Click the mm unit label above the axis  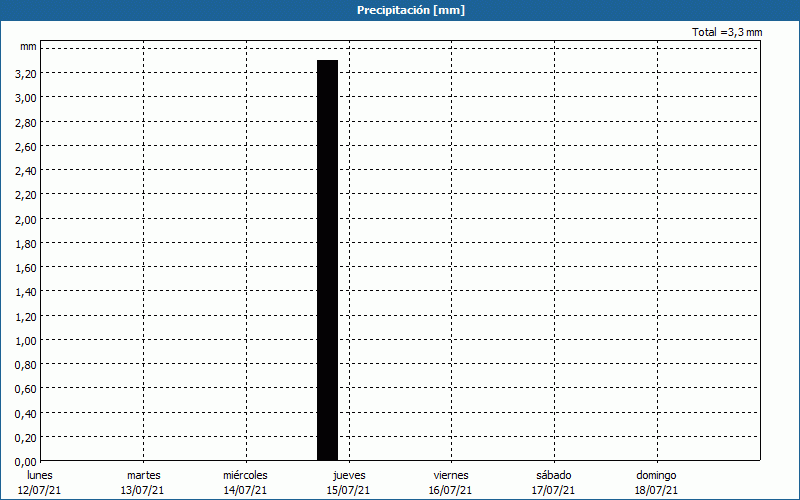(28, 47)
